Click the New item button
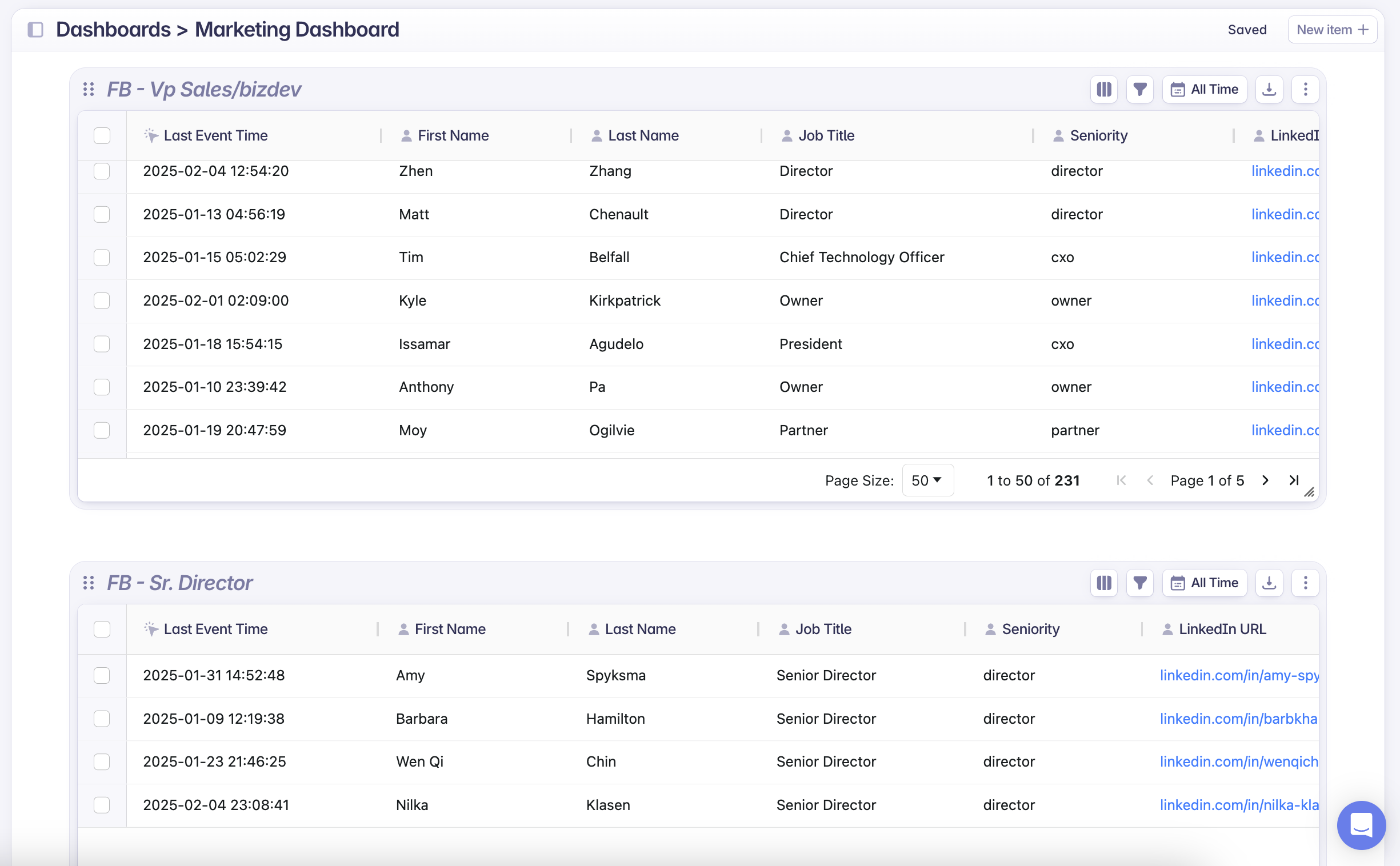Screen dimensions: 1400x866 [1333, 30]
